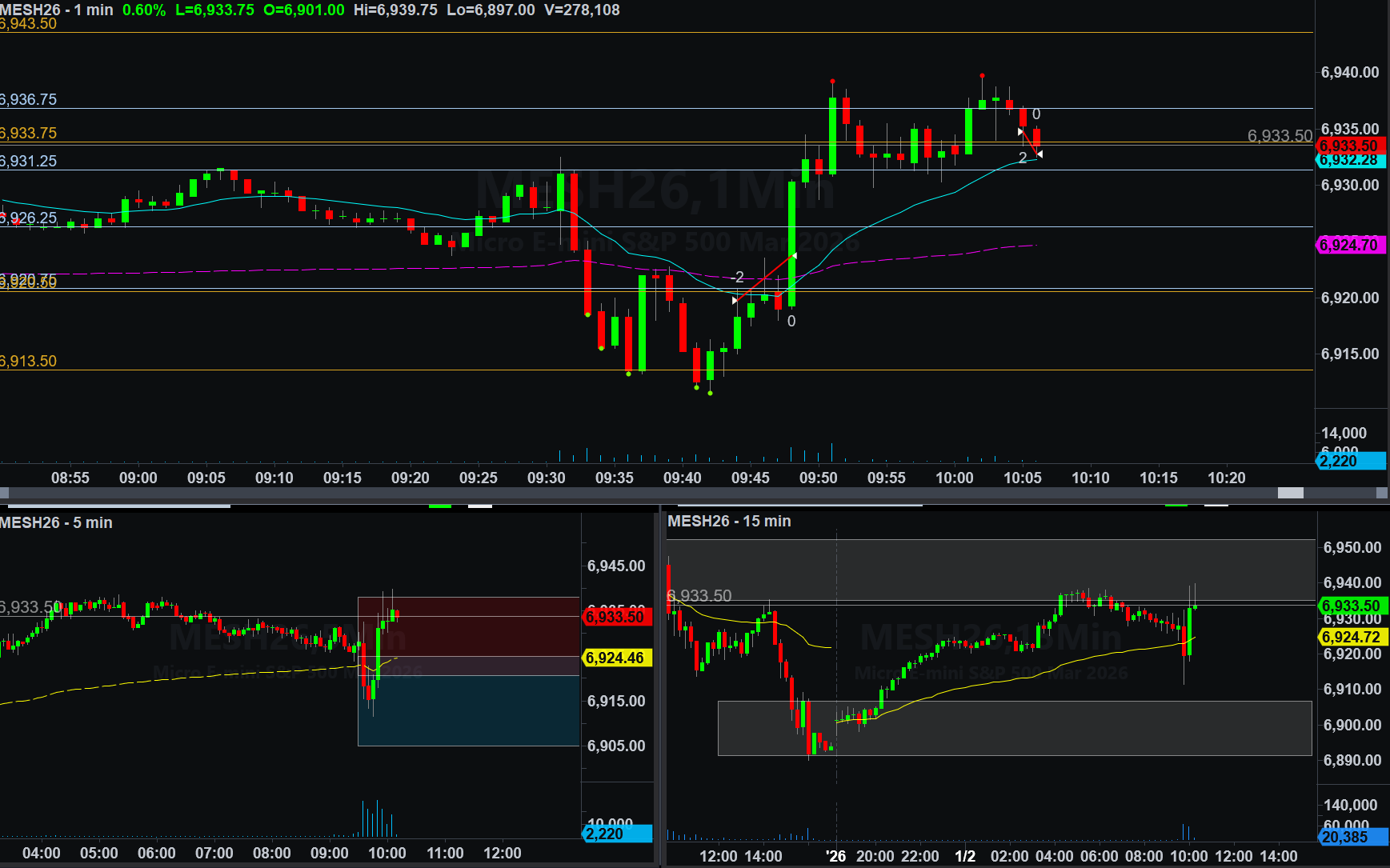1390x868 pixels.
Task: Select the magenta 6,924.70 indicator price tag
Action: [x=1350, y=245]
